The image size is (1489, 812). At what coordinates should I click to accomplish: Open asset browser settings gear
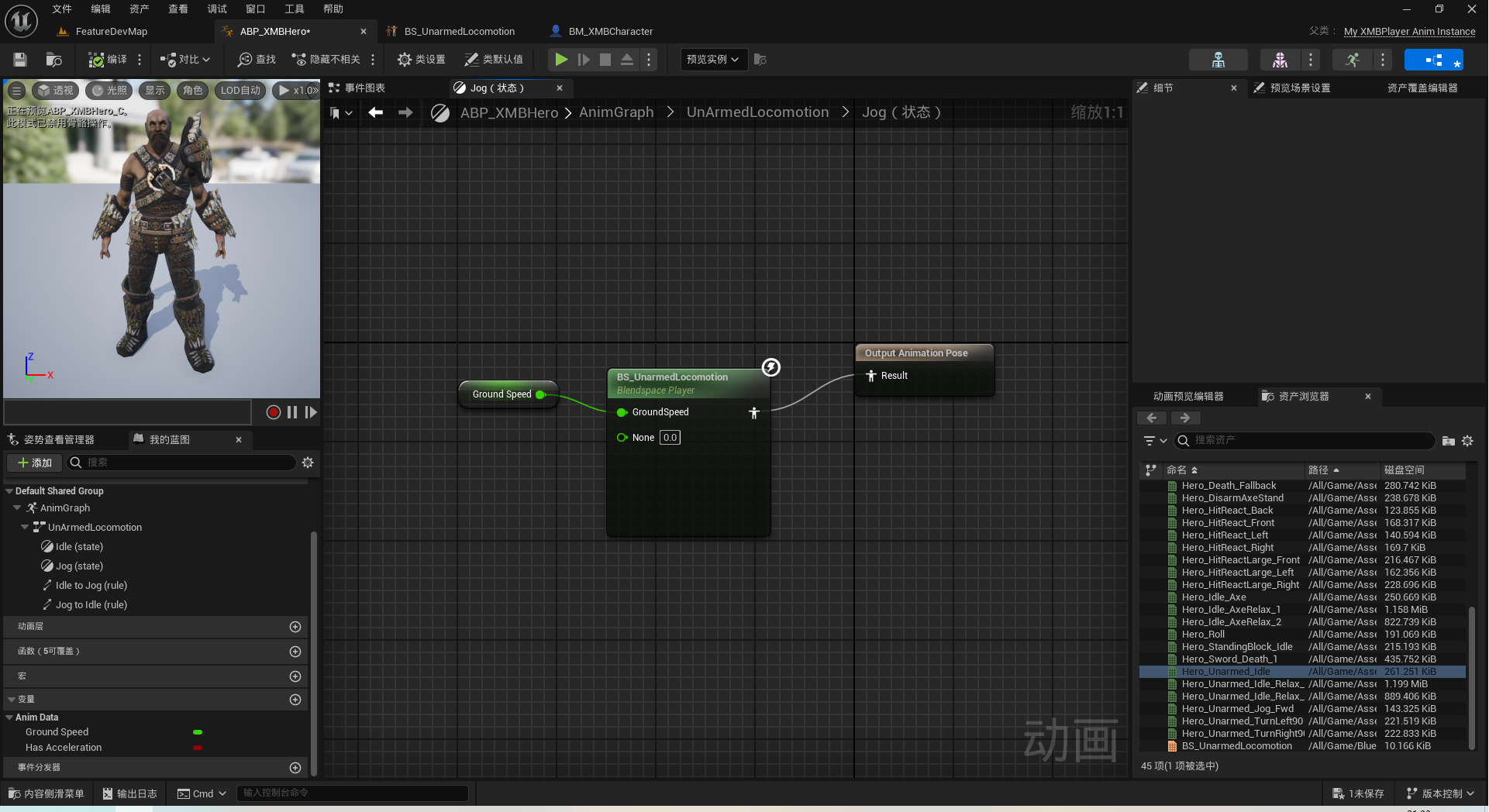(x=1467, y=441)
